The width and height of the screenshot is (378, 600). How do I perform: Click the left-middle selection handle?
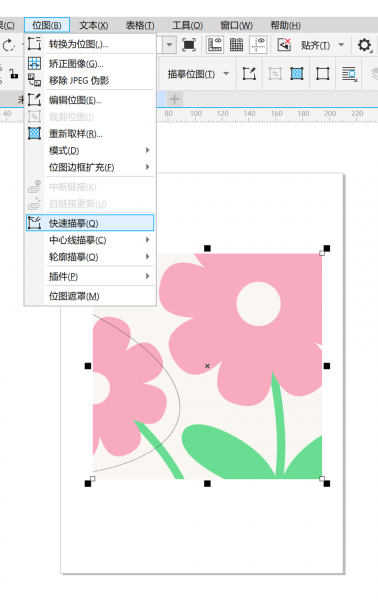tap(88, 366)
